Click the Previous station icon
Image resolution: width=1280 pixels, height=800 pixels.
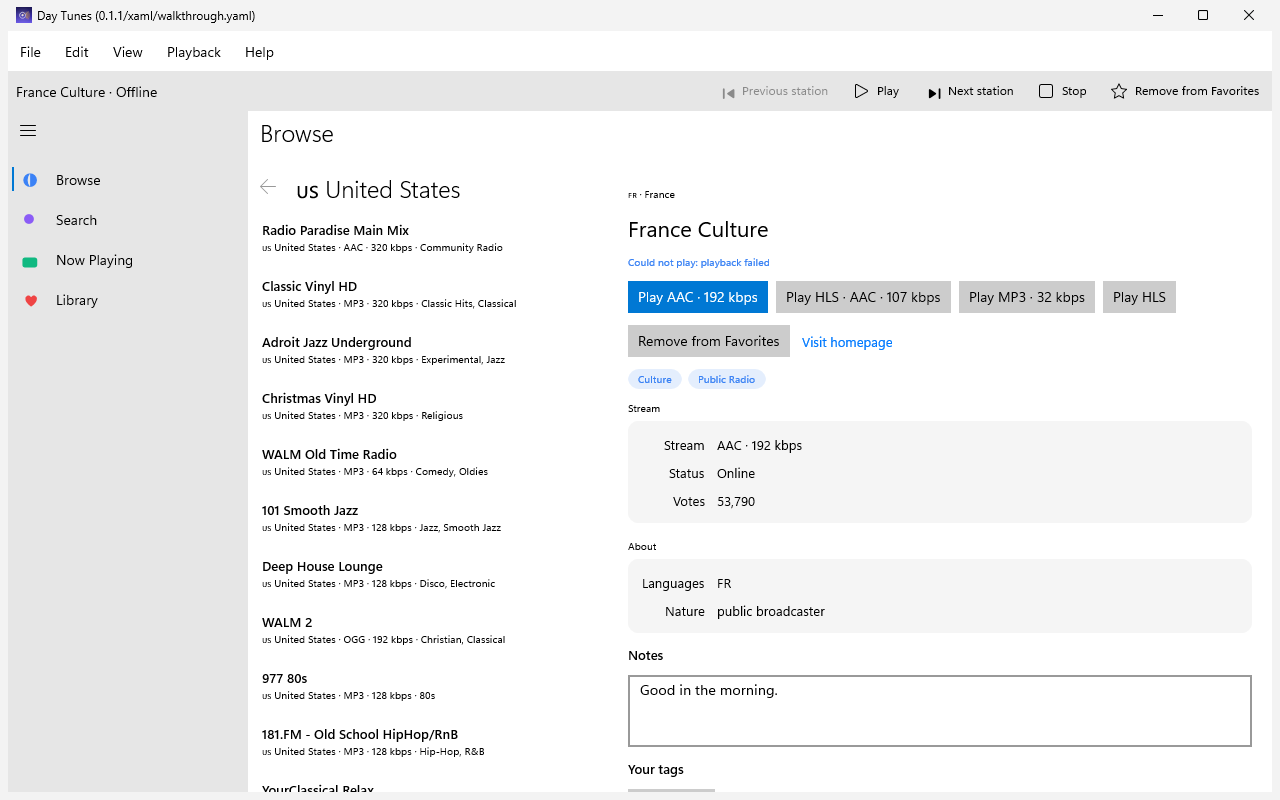(729, 92)
